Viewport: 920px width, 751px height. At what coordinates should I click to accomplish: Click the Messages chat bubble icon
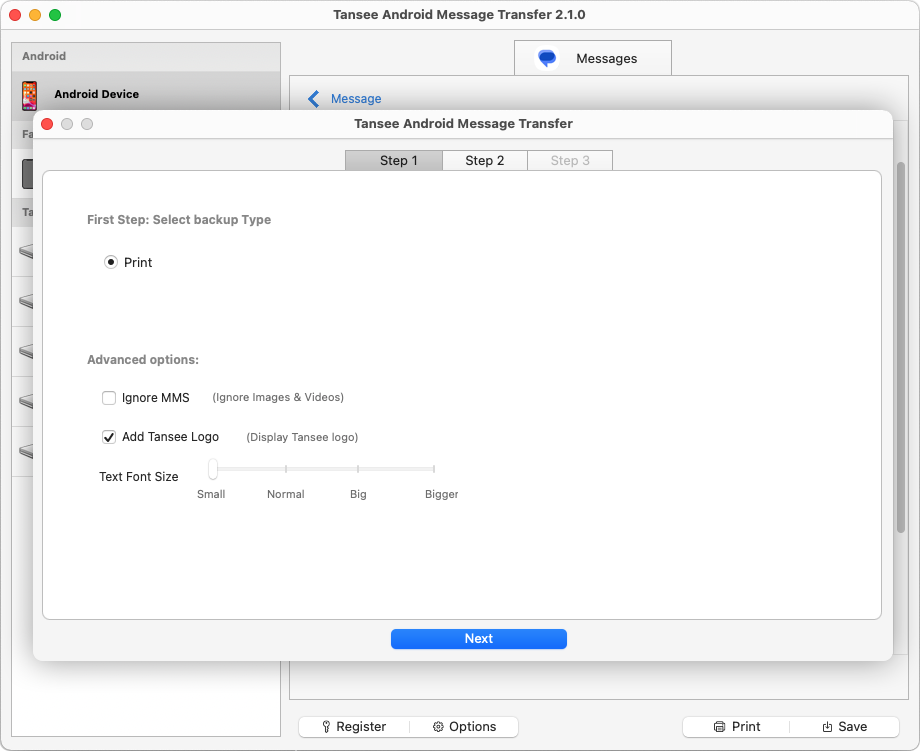pyautogui.click(x=547, y=58)
